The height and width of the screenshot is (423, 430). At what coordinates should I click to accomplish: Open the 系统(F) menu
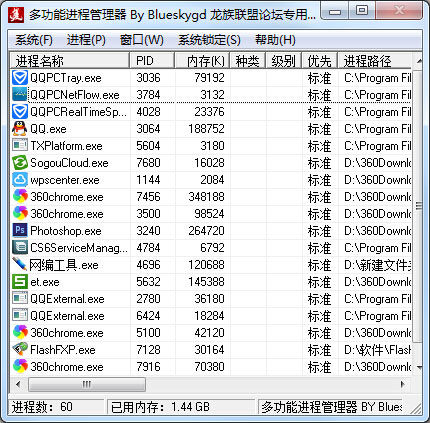pyautogui.click(x=34, y=40)
